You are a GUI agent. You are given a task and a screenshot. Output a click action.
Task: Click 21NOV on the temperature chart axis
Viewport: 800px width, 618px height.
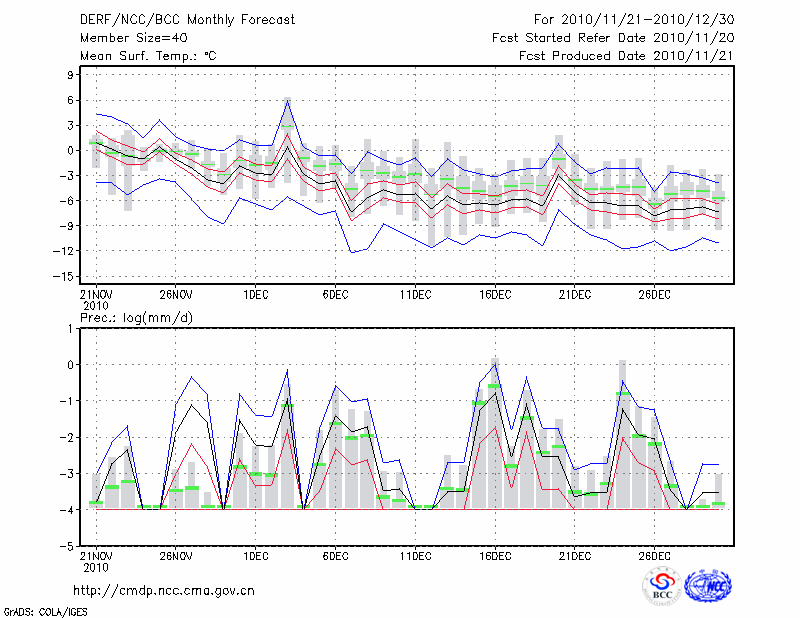point(96,295)
